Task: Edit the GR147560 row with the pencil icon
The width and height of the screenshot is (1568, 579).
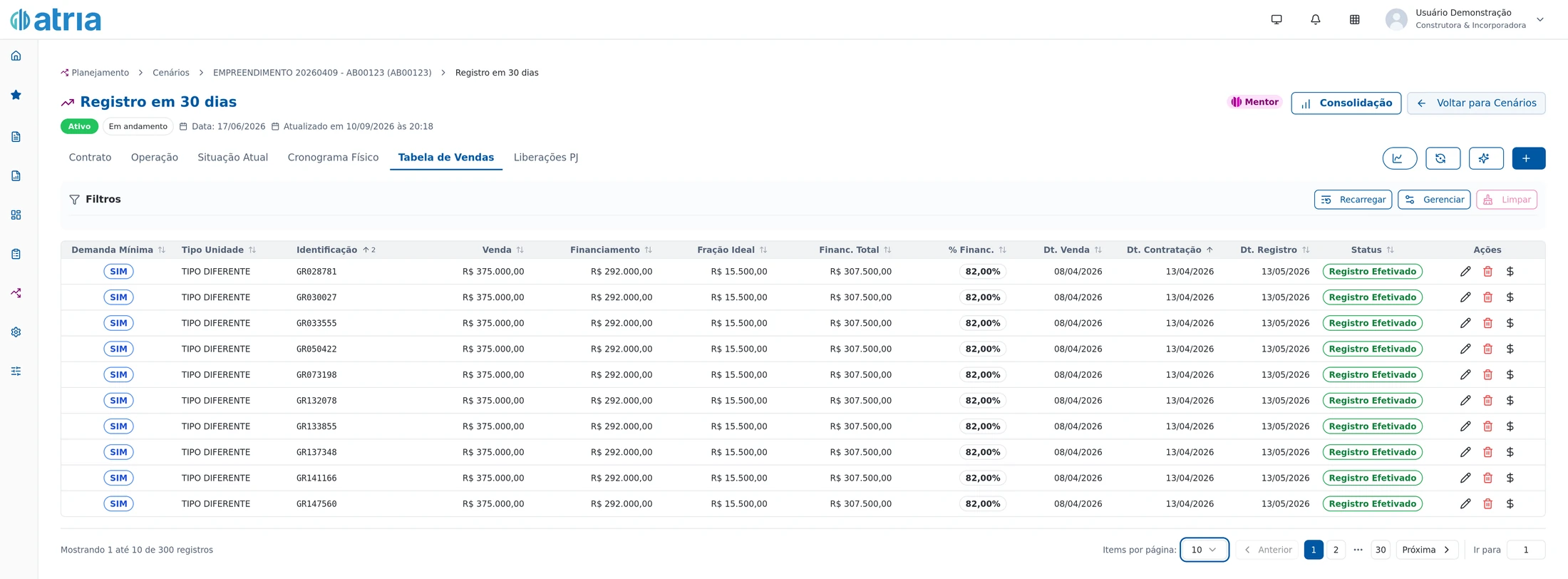Action: point(1465,504)
